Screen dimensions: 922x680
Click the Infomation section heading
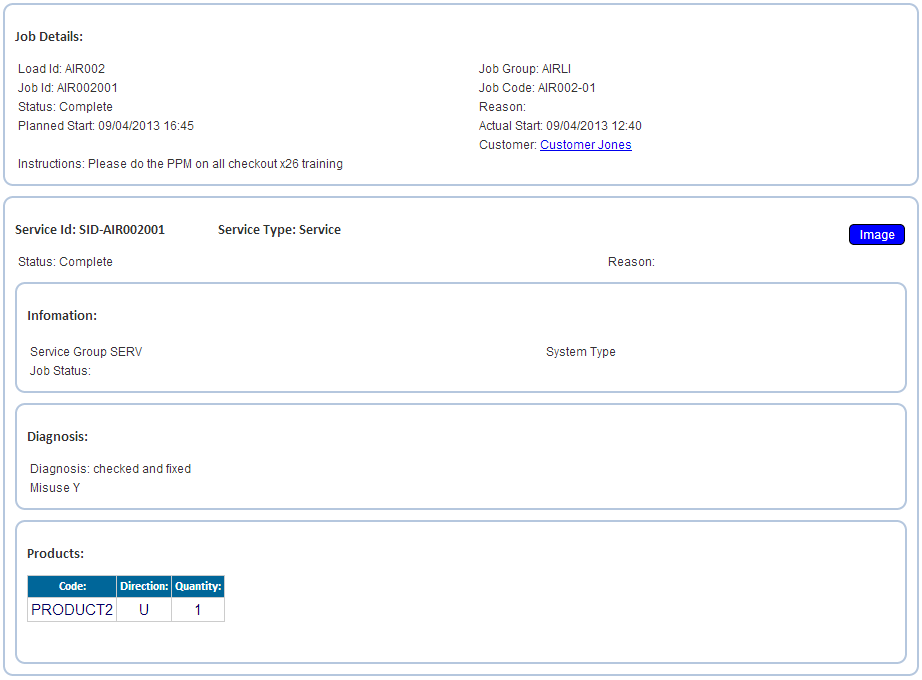click(62, 316)
